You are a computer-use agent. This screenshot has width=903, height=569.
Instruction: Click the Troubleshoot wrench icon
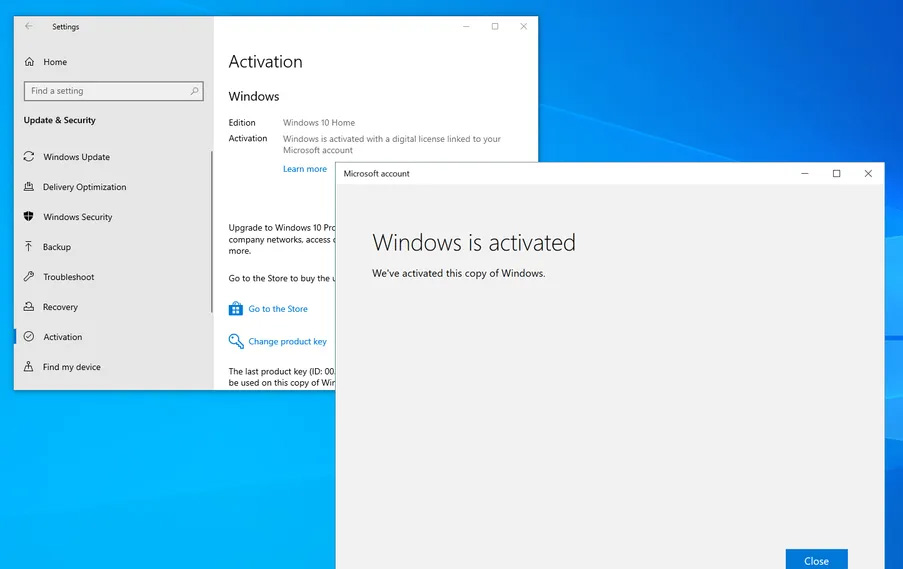pyautogui.click(x=29, y=277)
